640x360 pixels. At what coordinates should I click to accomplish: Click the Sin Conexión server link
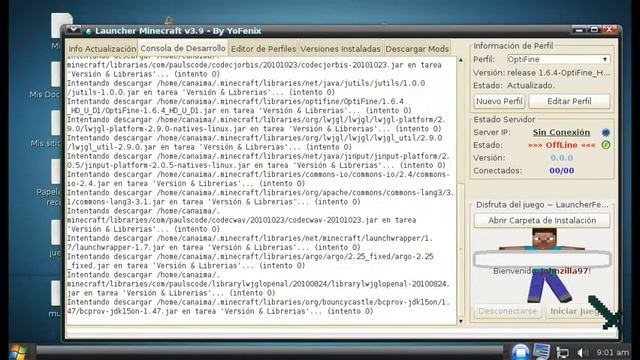click(x=561, y=132)
